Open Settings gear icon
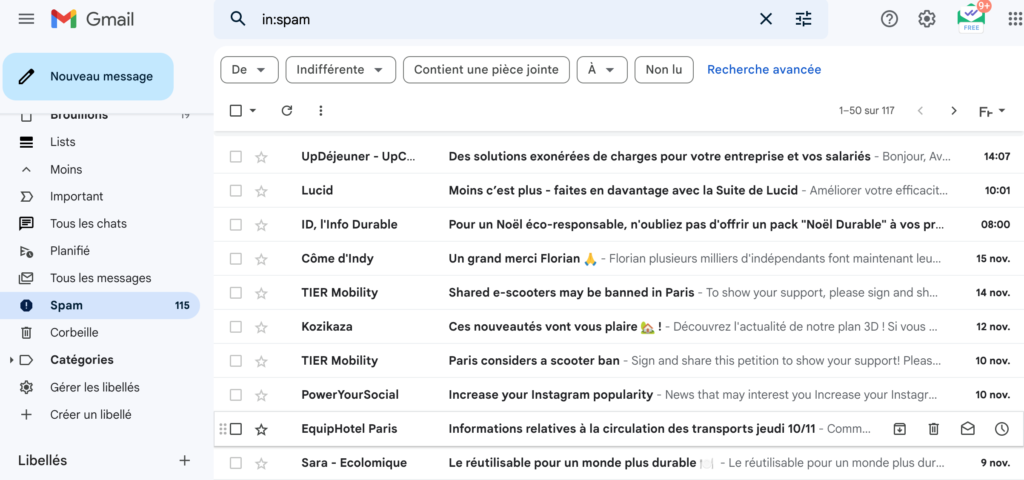Screen dimensions: 1024x480 [927, 19]
